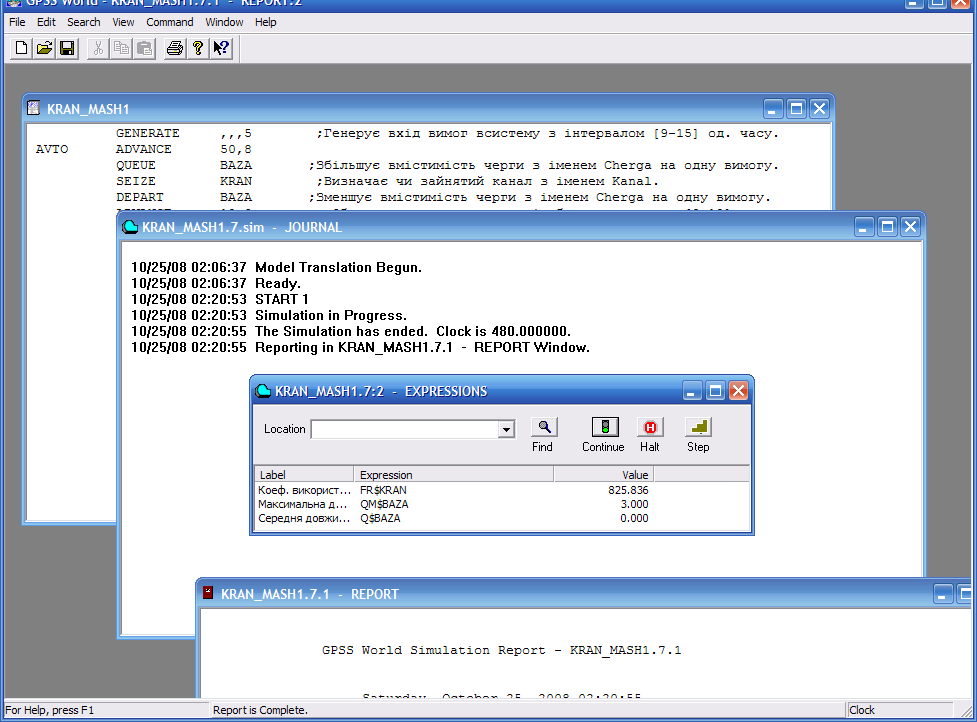Screen dimensions: 977x722
Task: Click the Expression column header
Action: pos(454,475)
